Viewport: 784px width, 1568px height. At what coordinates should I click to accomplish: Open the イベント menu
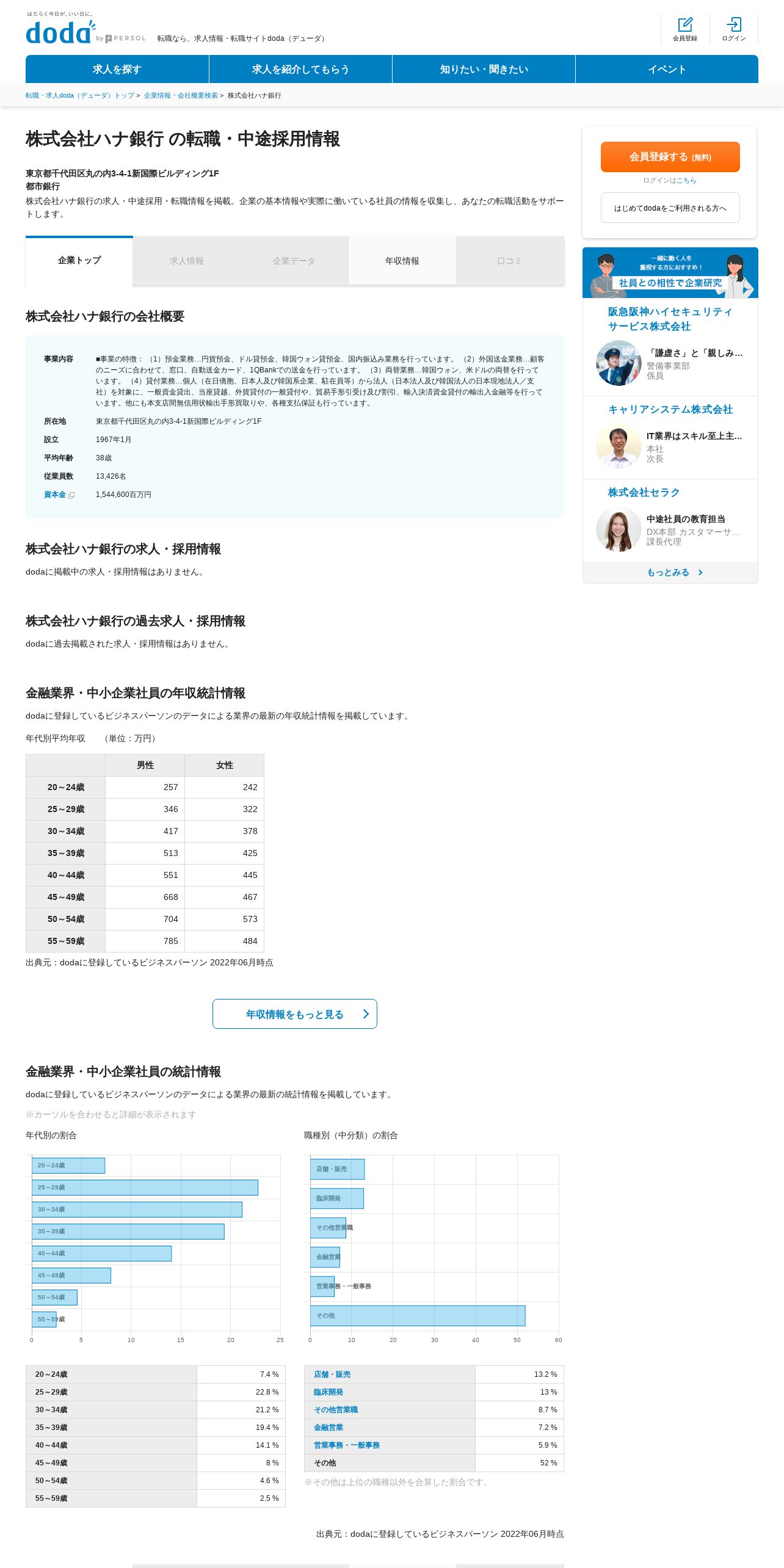point(667,69)
